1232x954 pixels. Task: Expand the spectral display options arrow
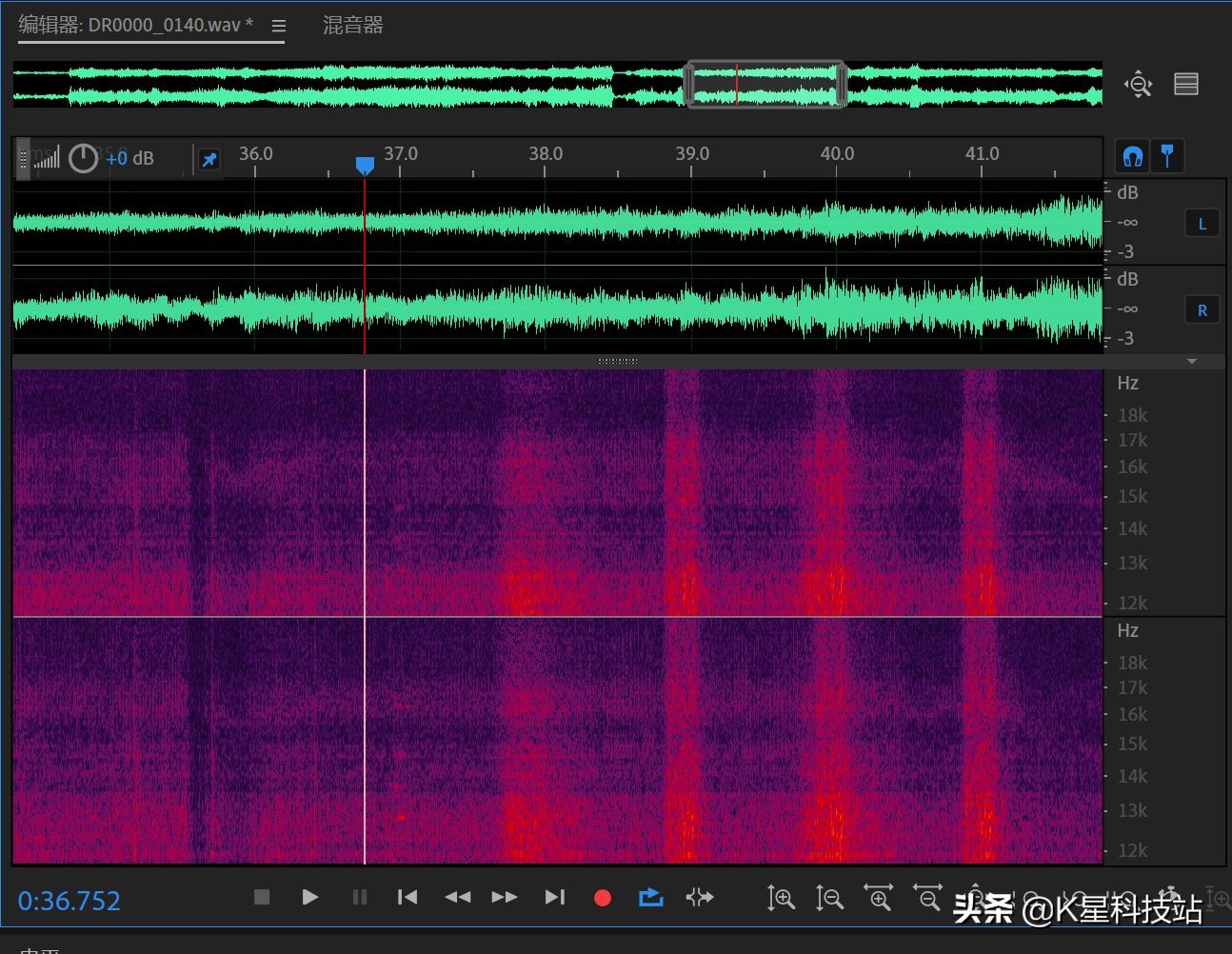1192,362
